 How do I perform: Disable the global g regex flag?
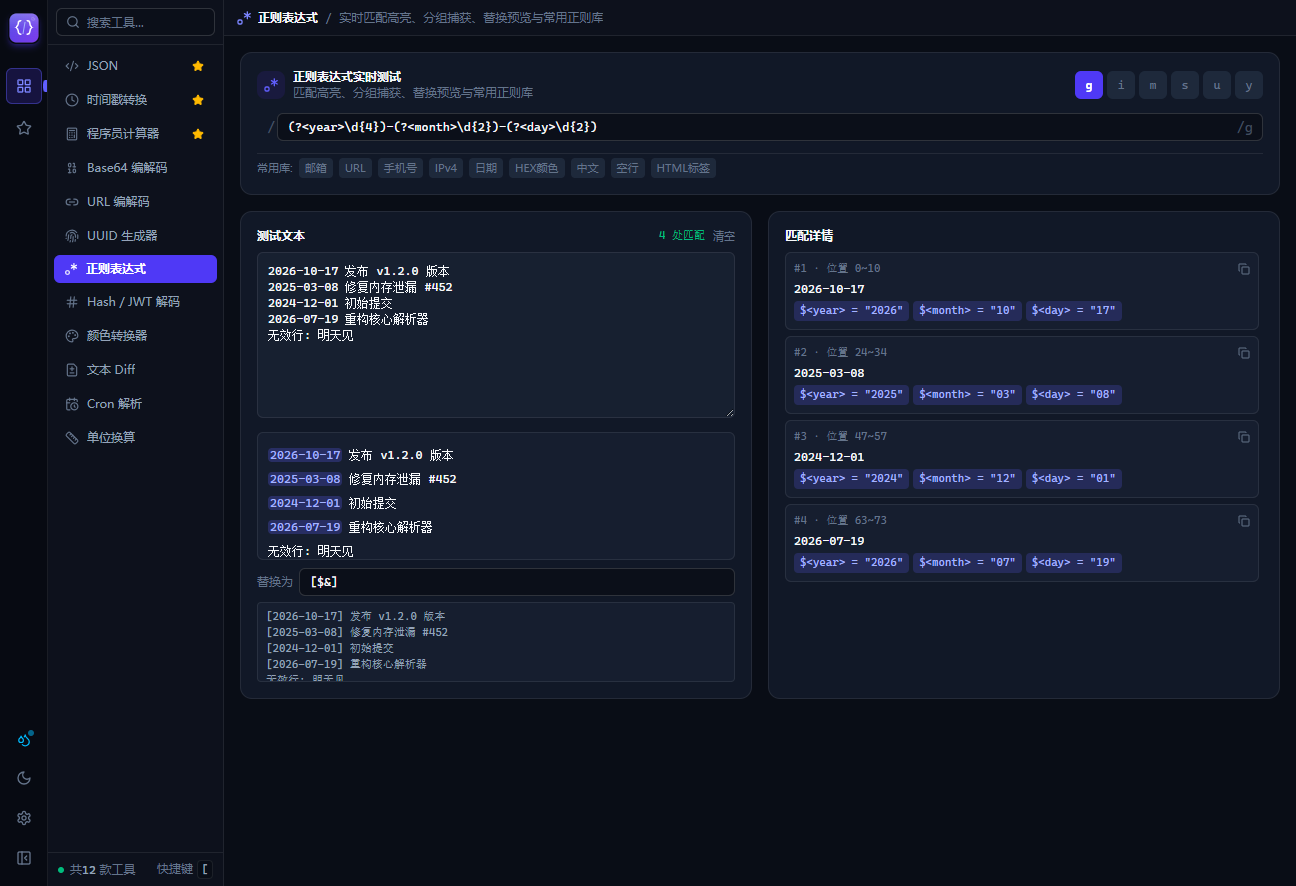click(x=1089, y=85)
